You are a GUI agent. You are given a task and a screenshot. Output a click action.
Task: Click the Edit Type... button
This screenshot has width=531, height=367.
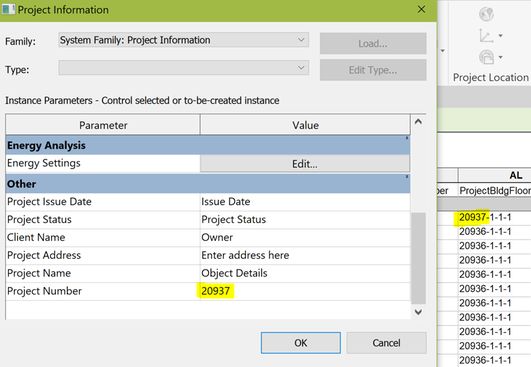point(373,70)
